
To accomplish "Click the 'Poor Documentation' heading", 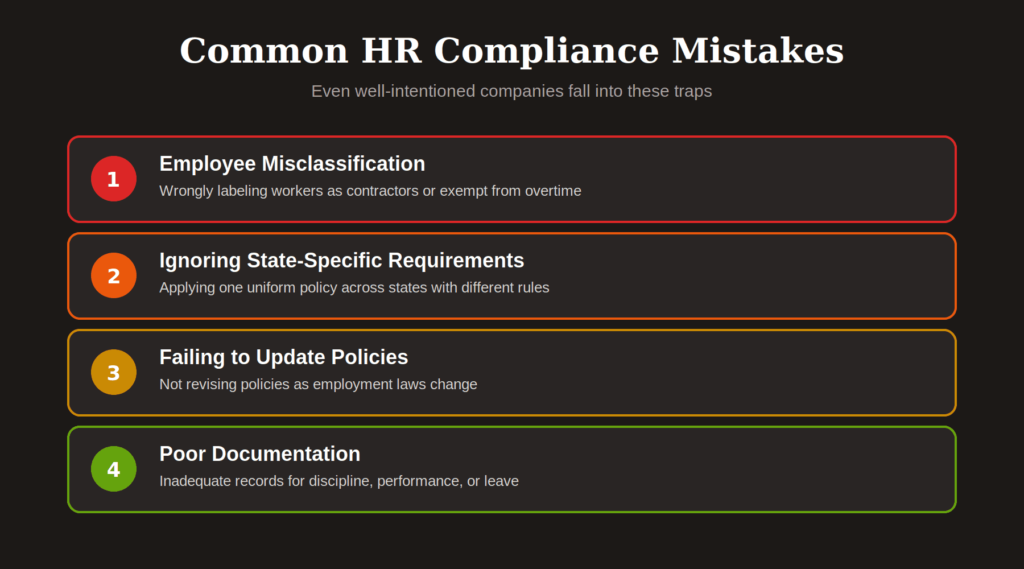I will [260, 453].
